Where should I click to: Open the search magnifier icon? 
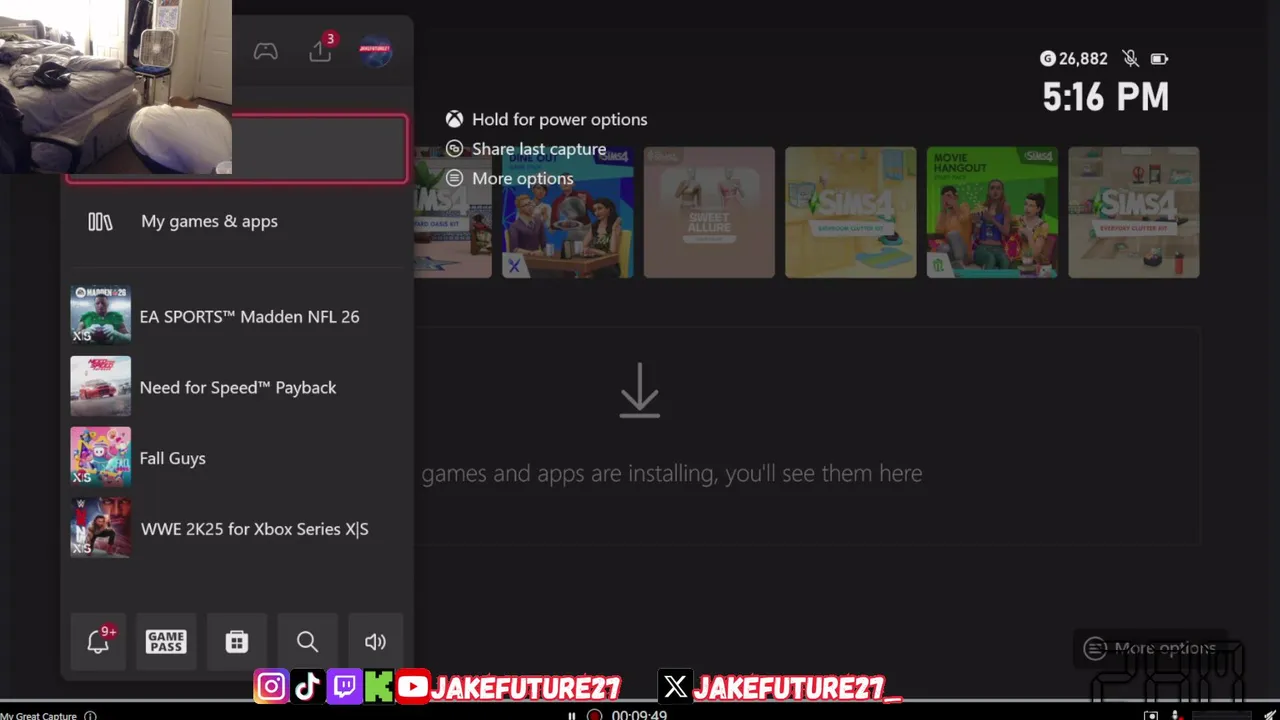tap(307, 641)
